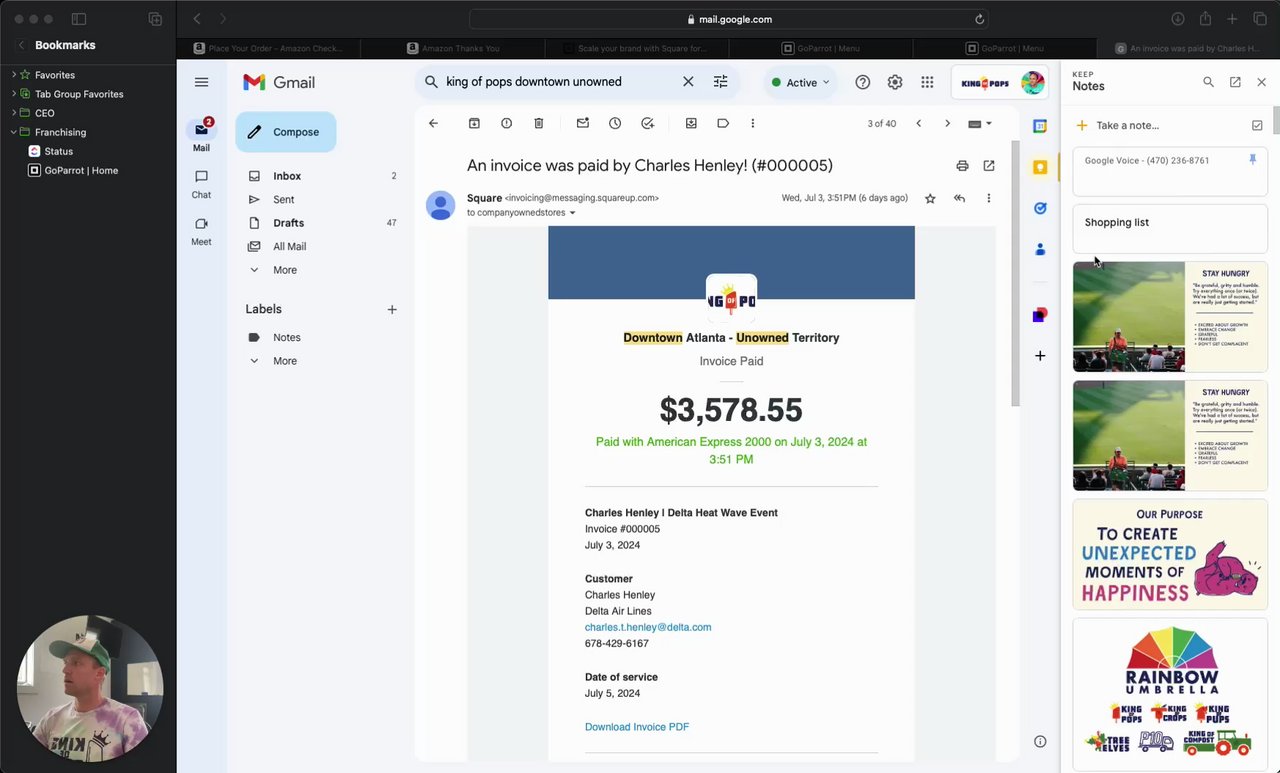Click the Download Invoice PDF link

[637, 727]
